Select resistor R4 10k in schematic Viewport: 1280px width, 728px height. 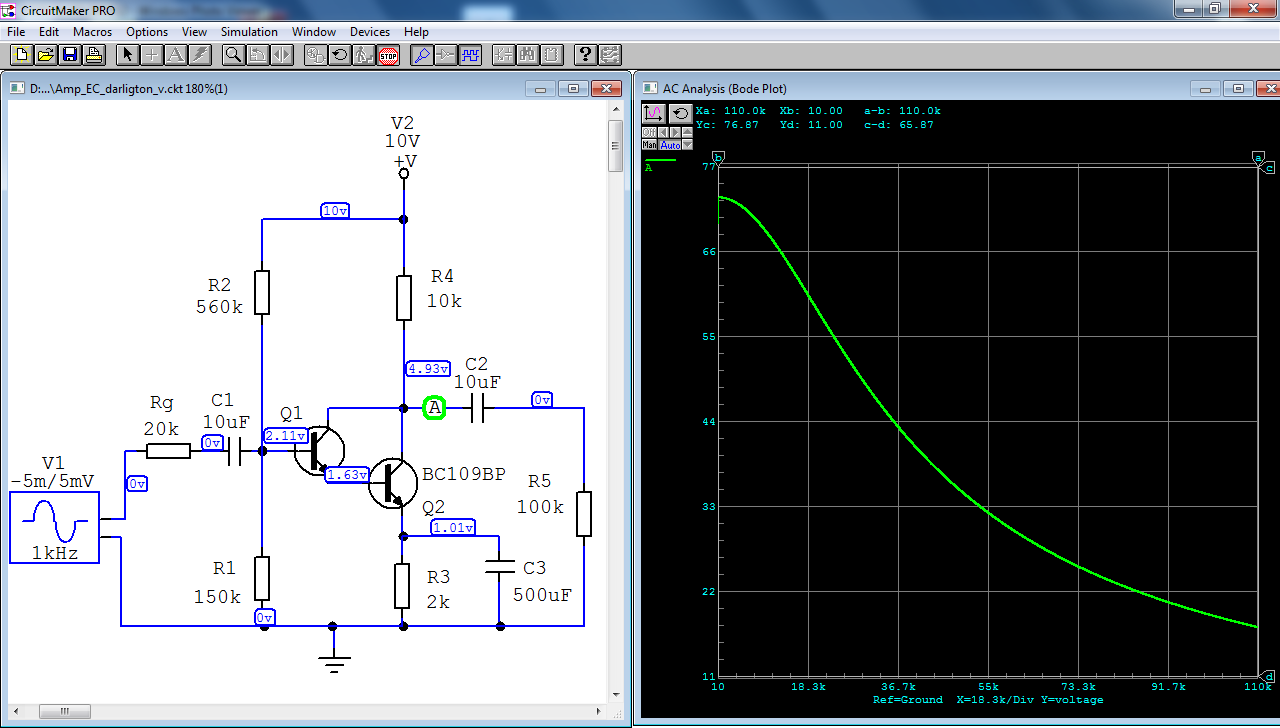(x=404, y=298)
